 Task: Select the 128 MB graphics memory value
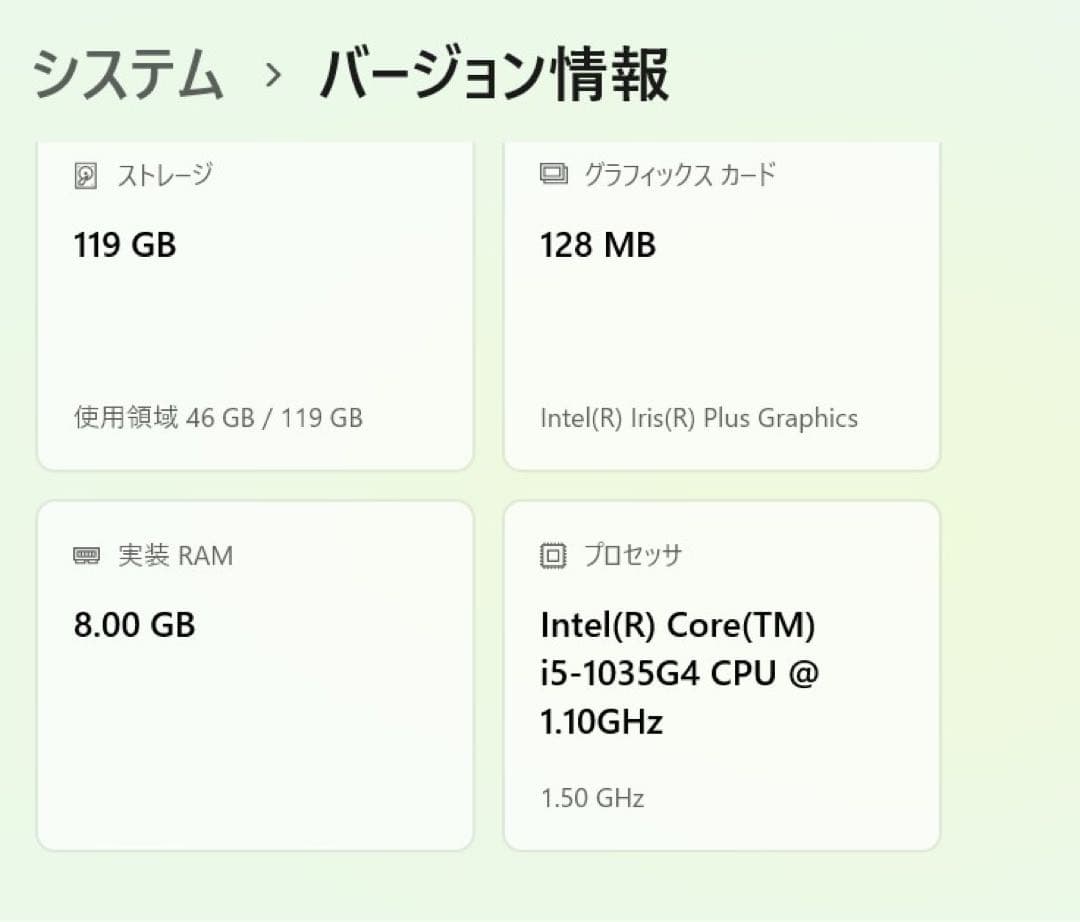pyautogui.click(x=597, y=245)
